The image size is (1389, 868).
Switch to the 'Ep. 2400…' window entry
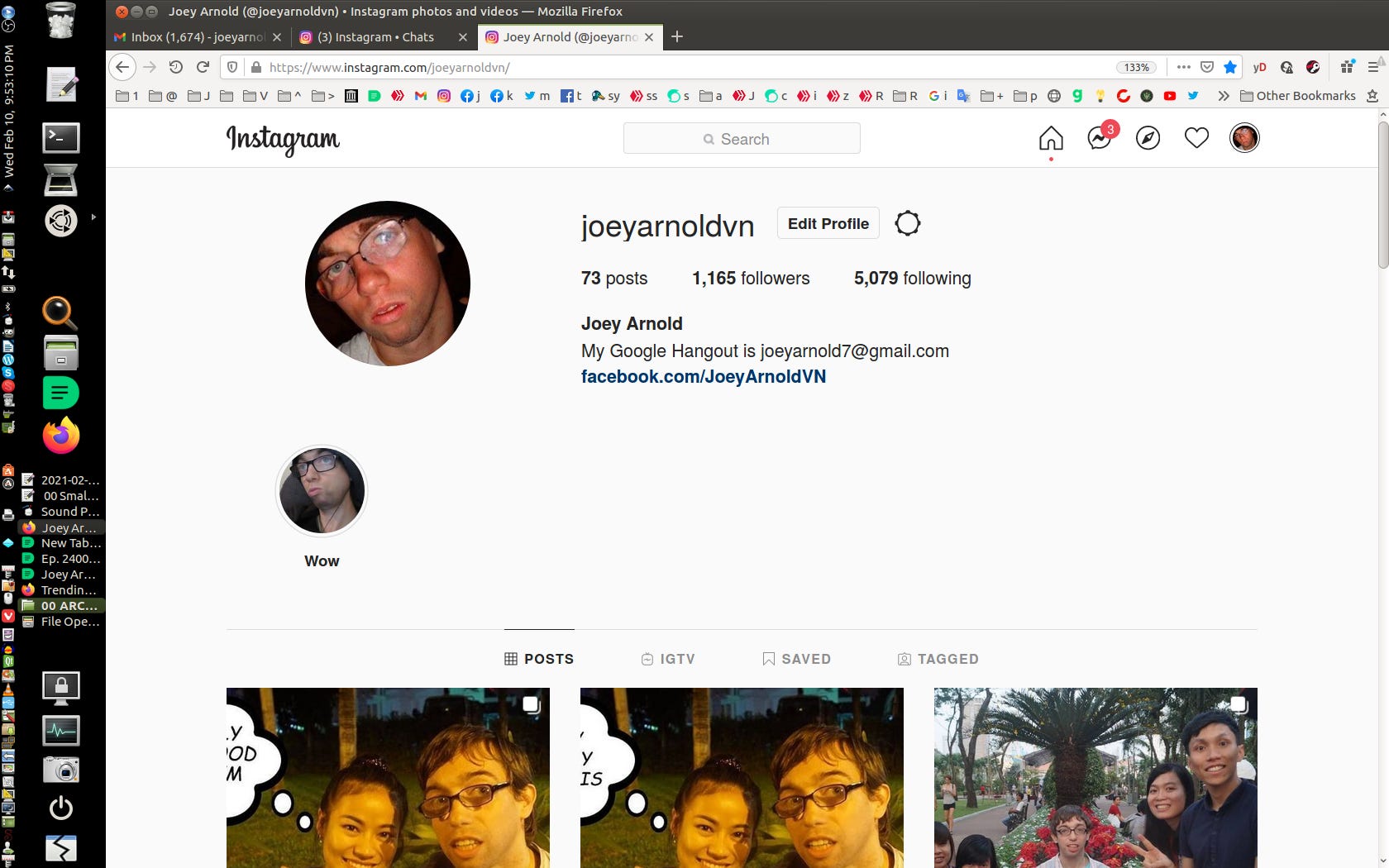click(x=60, y=559)
